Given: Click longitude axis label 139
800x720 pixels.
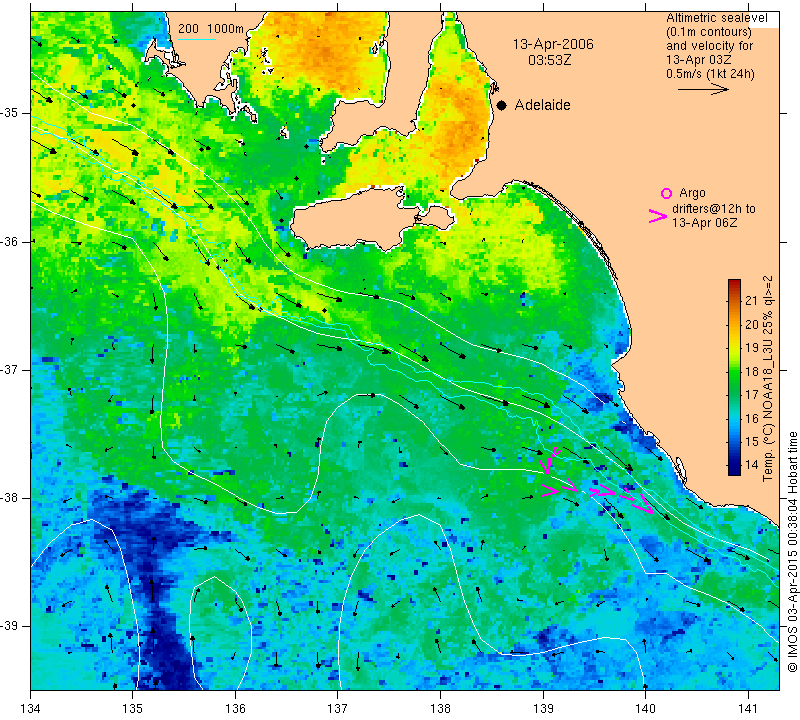Looking at the screenshot, I should (x=543, y=709).
